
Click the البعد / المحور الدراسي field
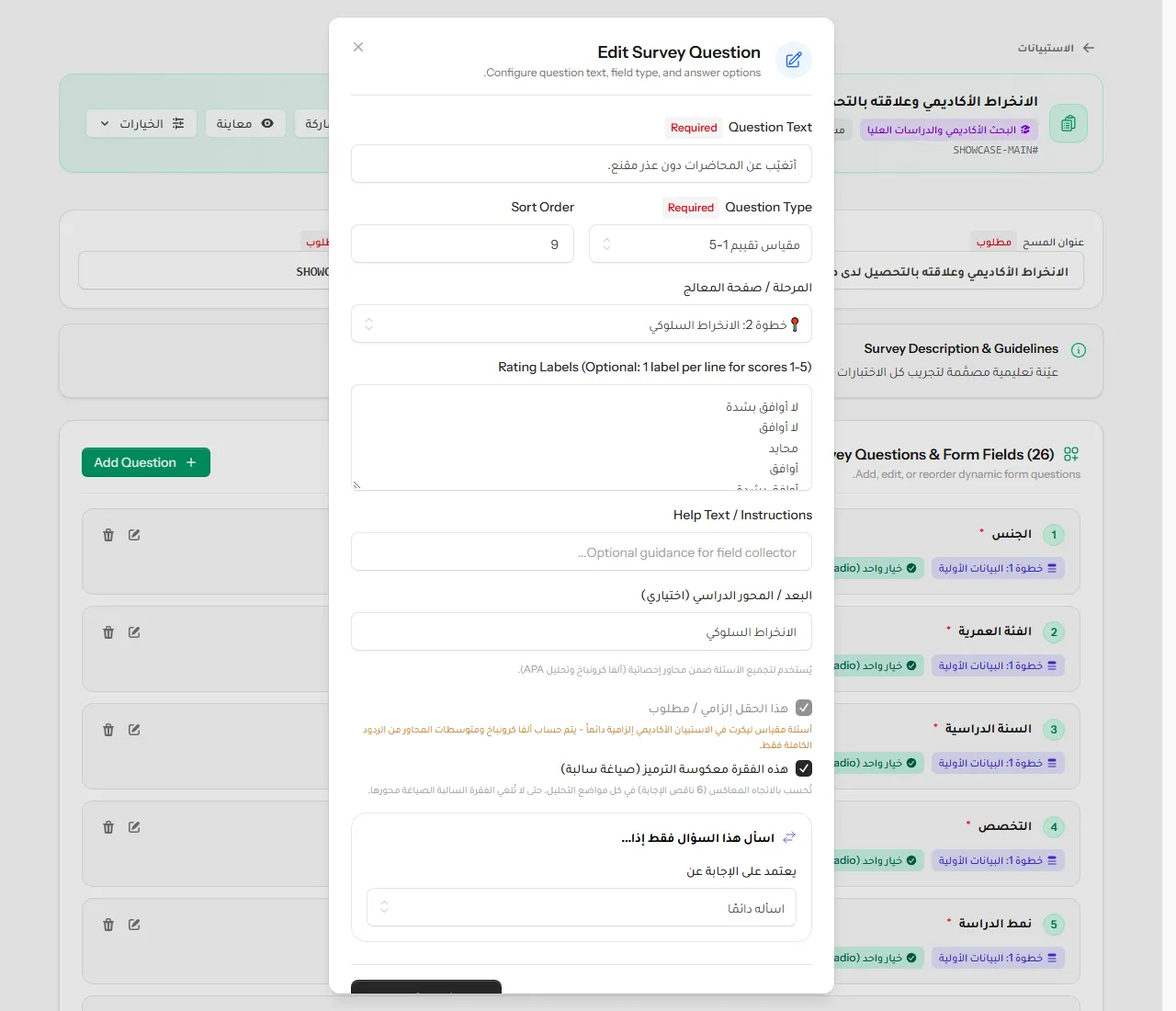pos(582,632)
